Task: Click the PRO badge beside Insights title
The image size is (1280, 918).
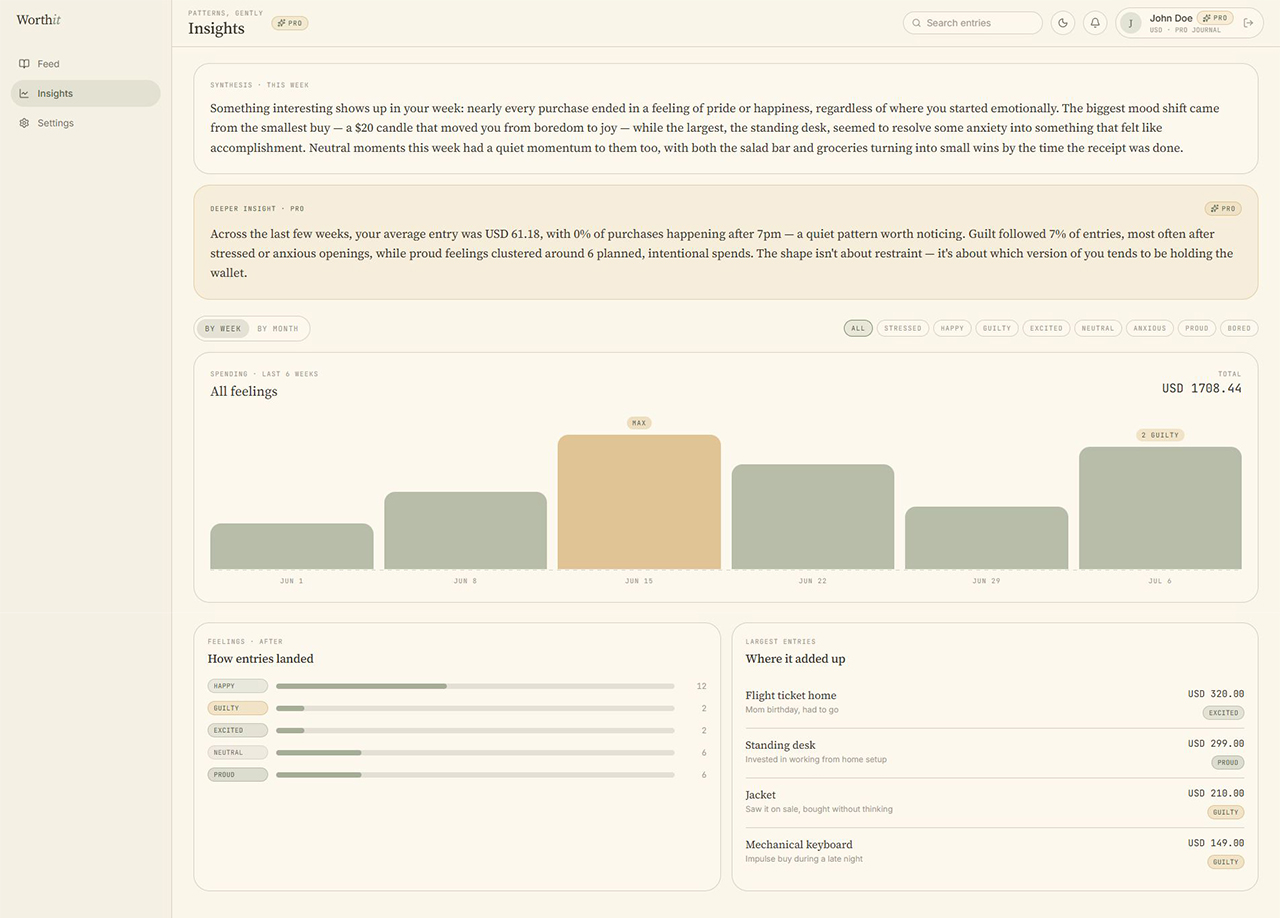Action: (290, 23)
